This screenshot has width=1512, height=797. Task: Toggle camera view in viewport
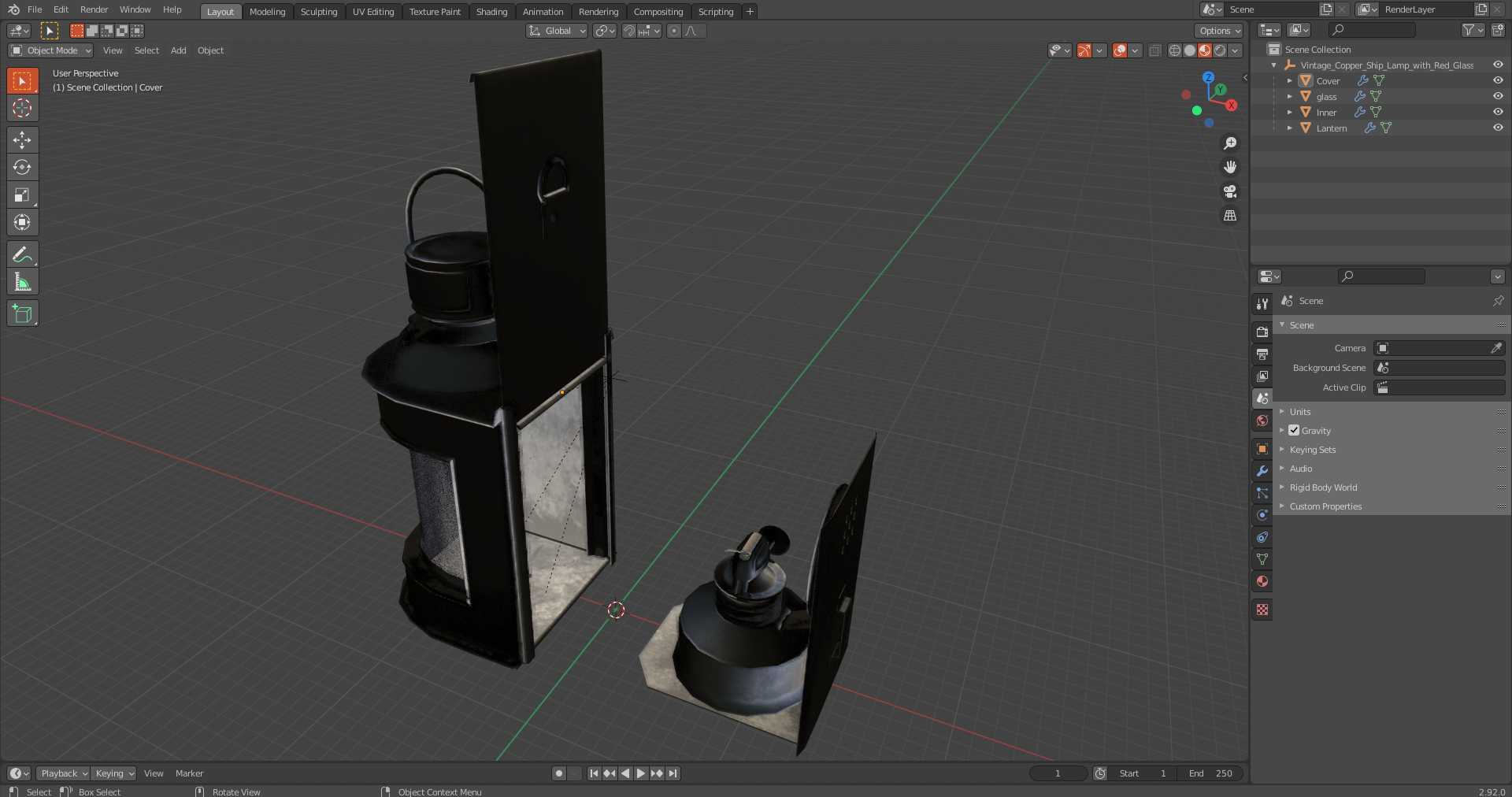tap(1230, 191)
